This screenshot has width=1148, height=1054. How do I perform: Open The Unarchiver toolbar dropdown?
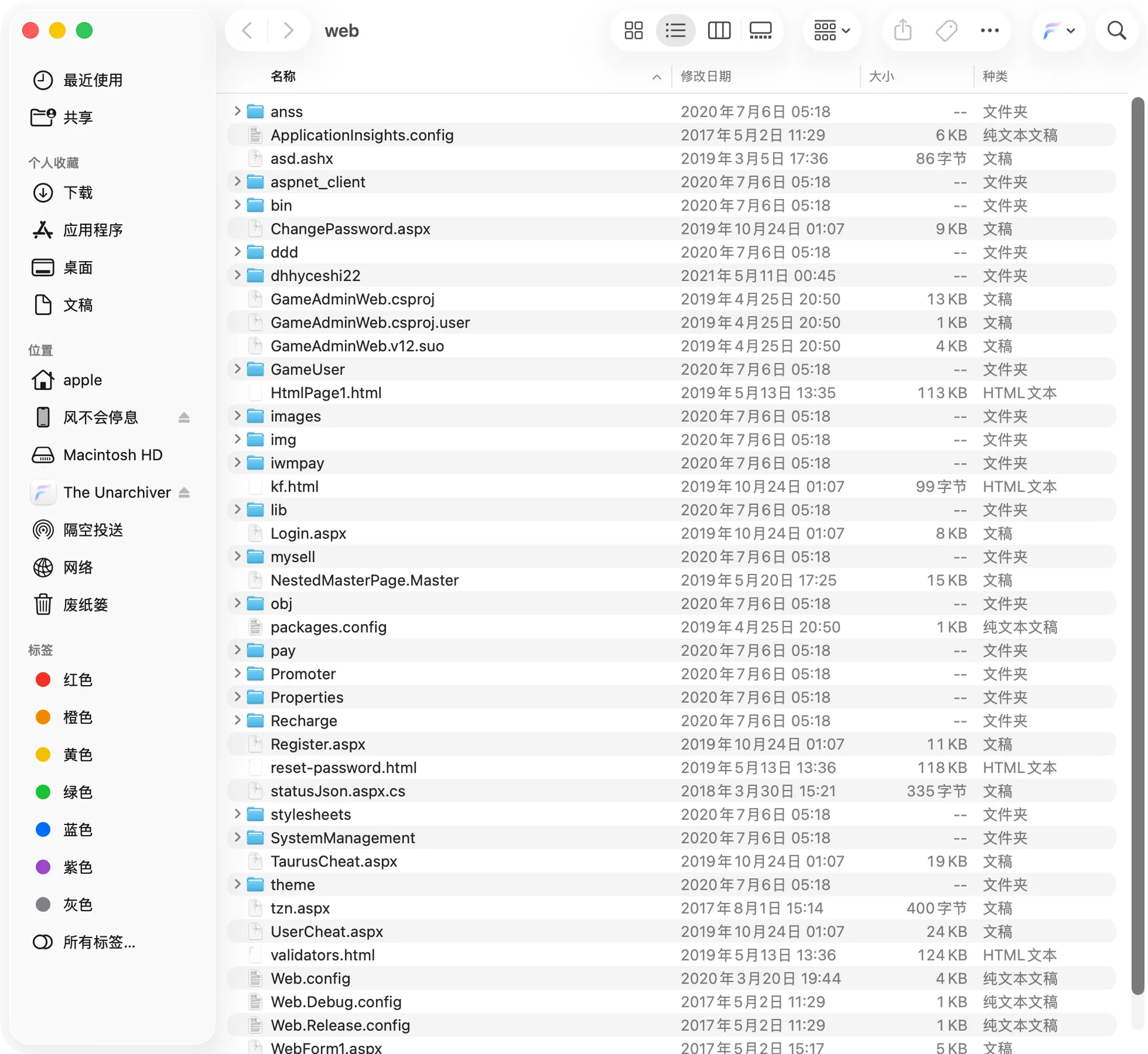(x=1059, y=30)
